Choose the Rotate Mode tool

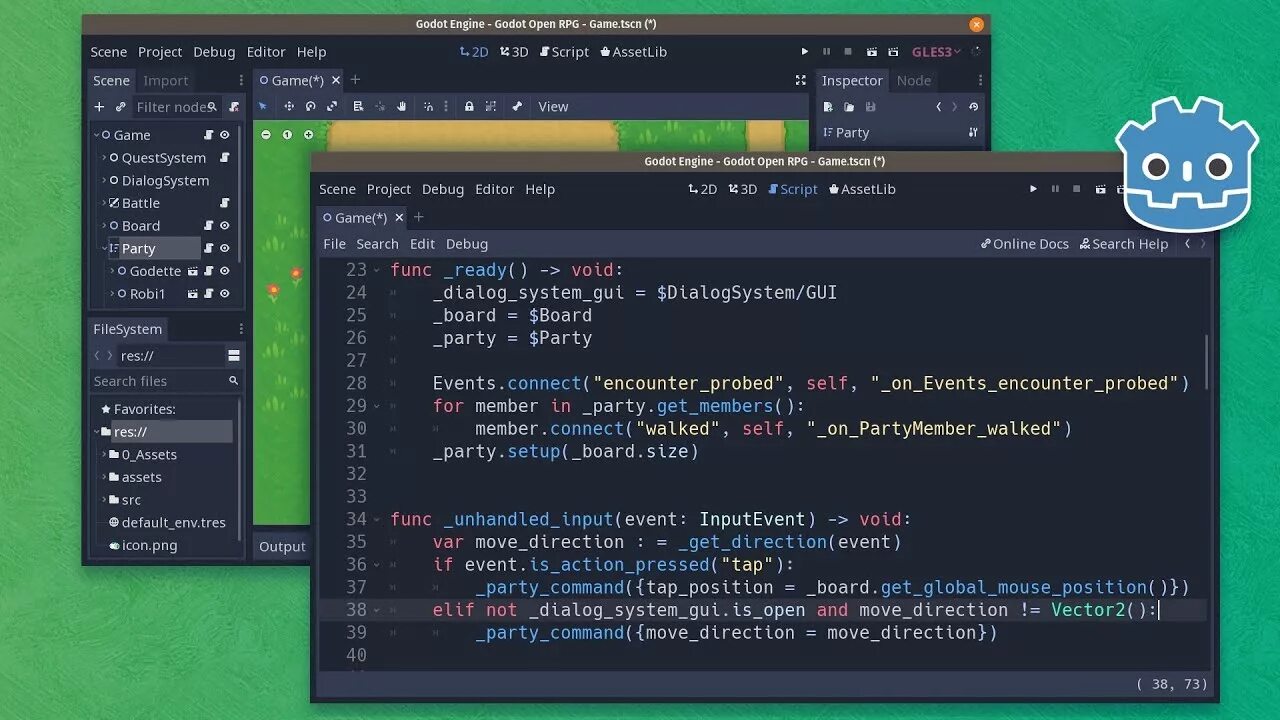(311, 106)
